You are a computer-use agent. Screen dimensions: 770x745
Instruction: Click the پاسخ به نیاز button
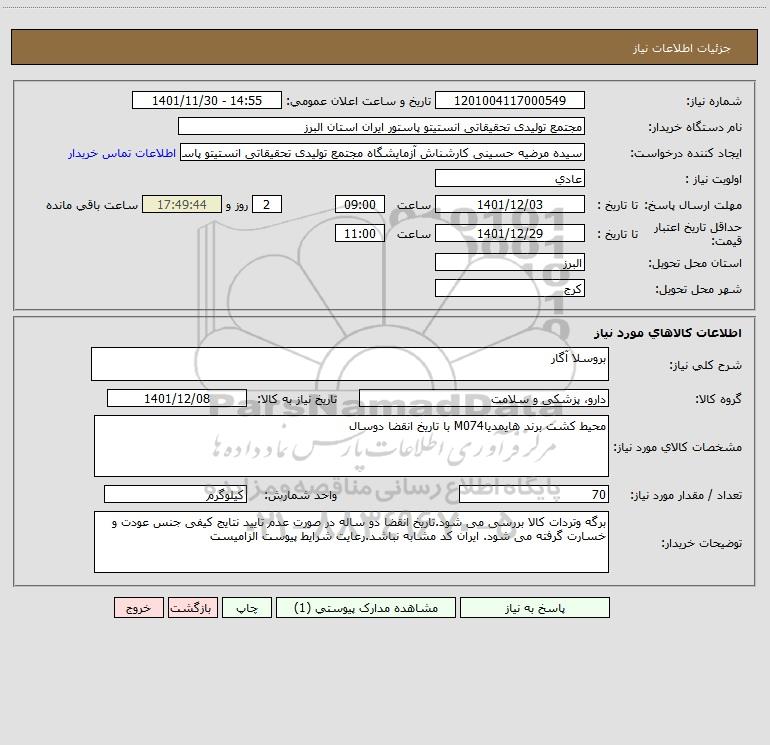coord(535,607)
